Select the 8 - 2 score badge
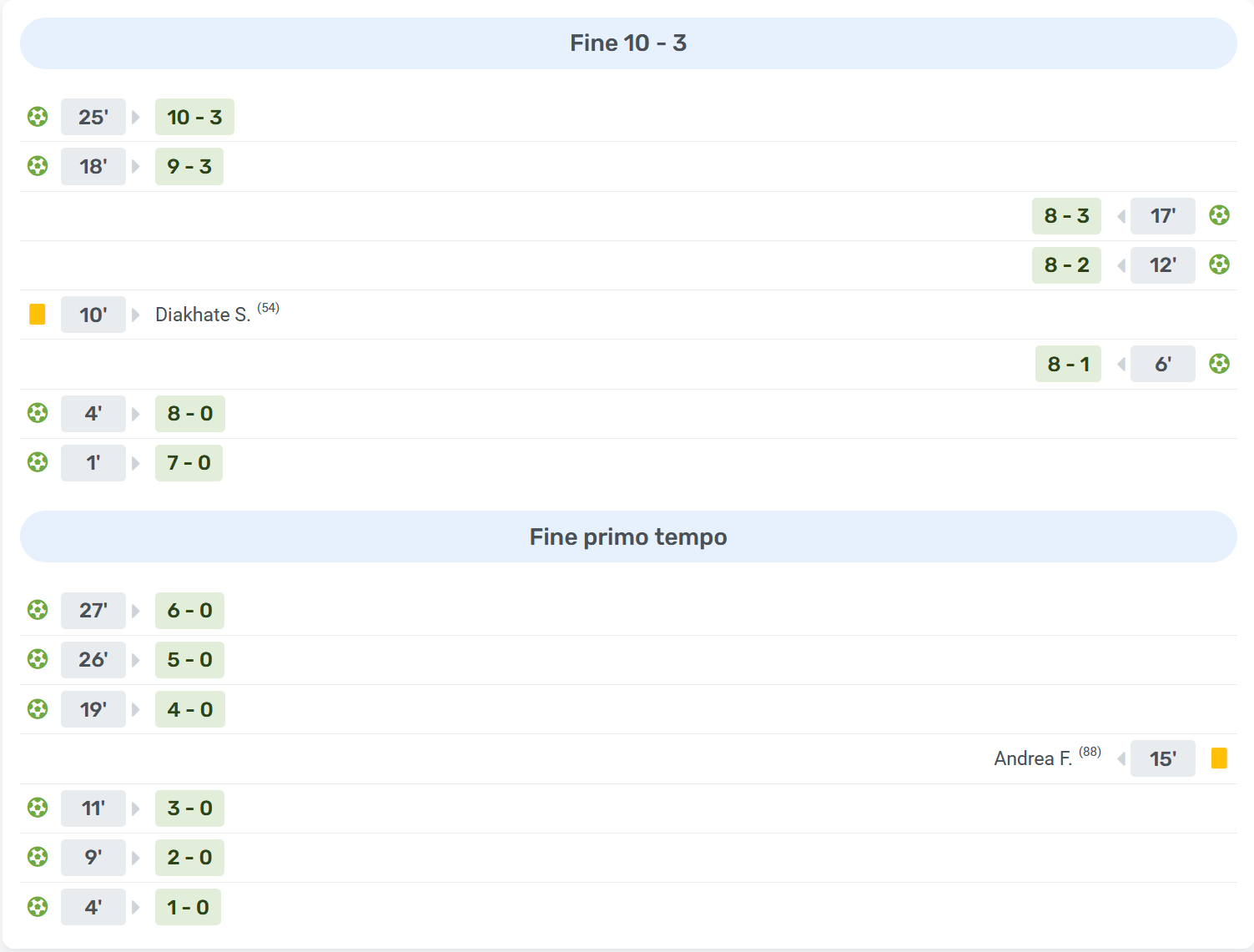The height and width of the screenshot is (952, 1254). point(1066,265)
